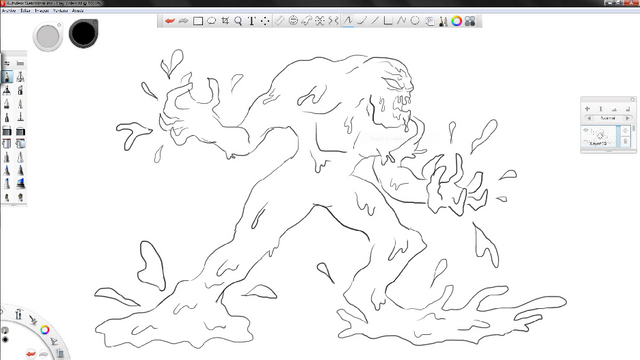Close the layer editor panel
The width and height of the screenshot is (640, 360).
click(632, 99)
